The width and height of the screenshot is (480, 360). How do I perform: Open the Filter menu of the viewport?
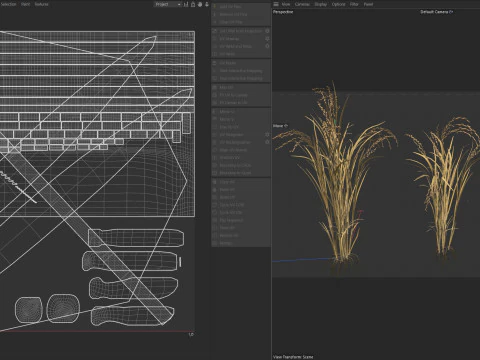pos(354,4)
